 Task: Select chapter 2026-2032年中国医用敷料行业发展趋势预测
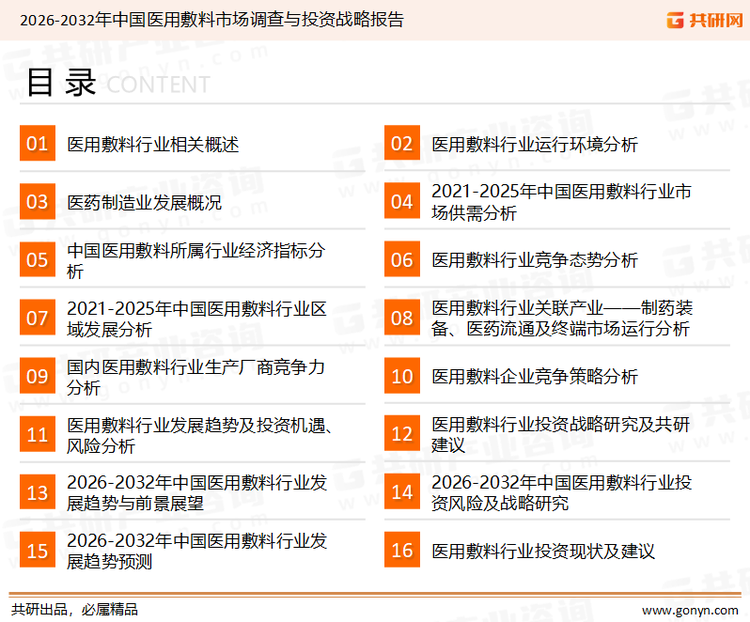point(197,551)
